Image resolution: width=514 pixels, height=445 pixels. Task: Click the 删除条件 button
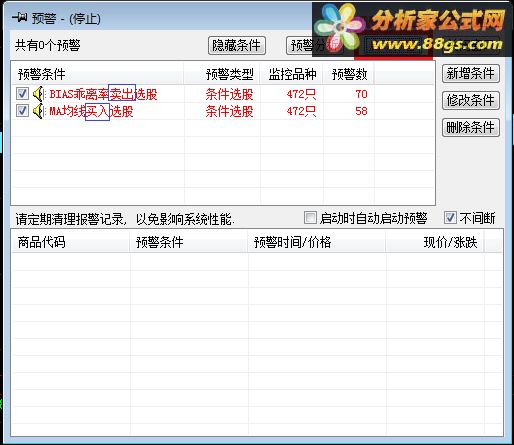click(471, 127)
